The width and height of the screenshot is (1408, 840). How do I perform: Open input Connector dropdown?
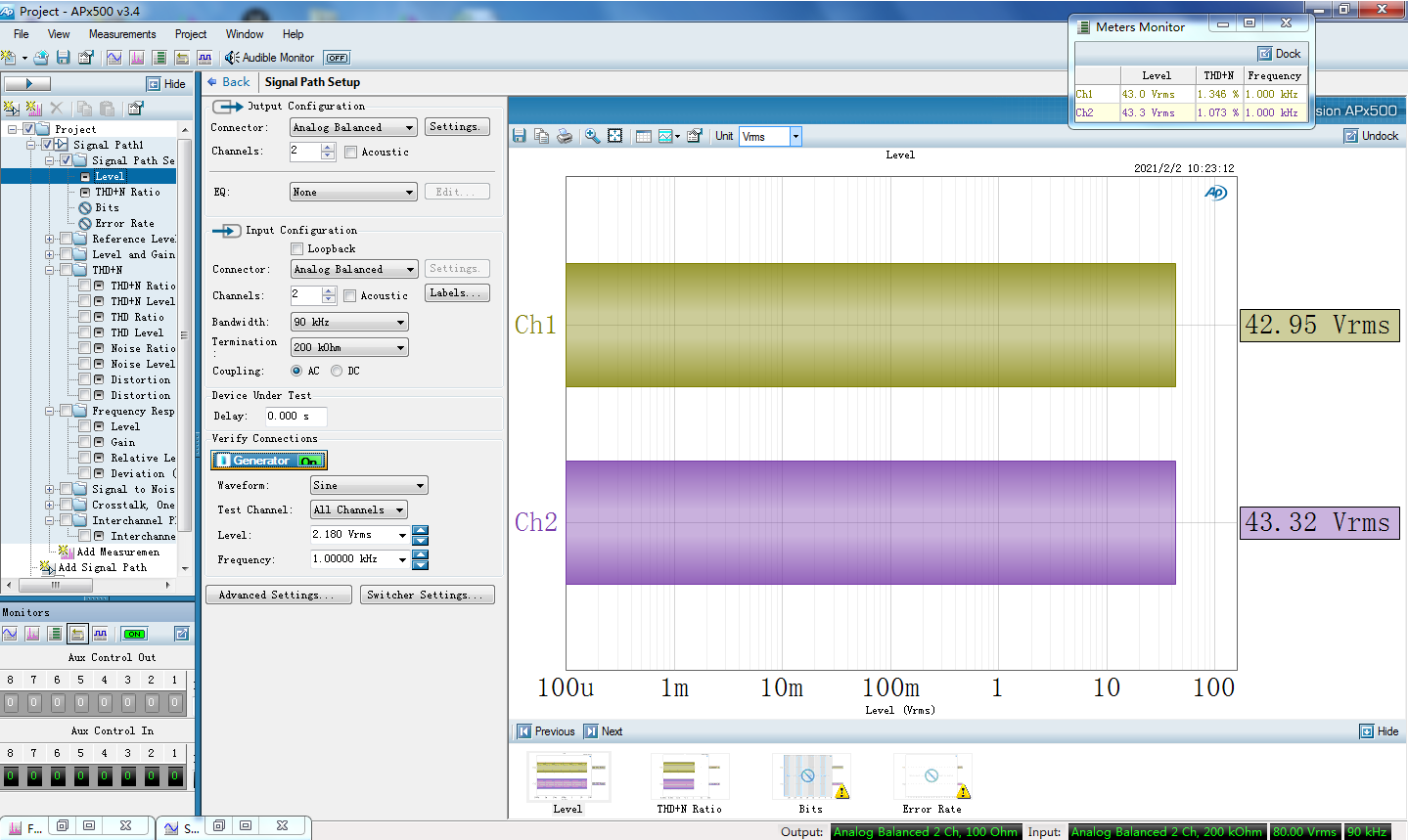tap(354, 270)
